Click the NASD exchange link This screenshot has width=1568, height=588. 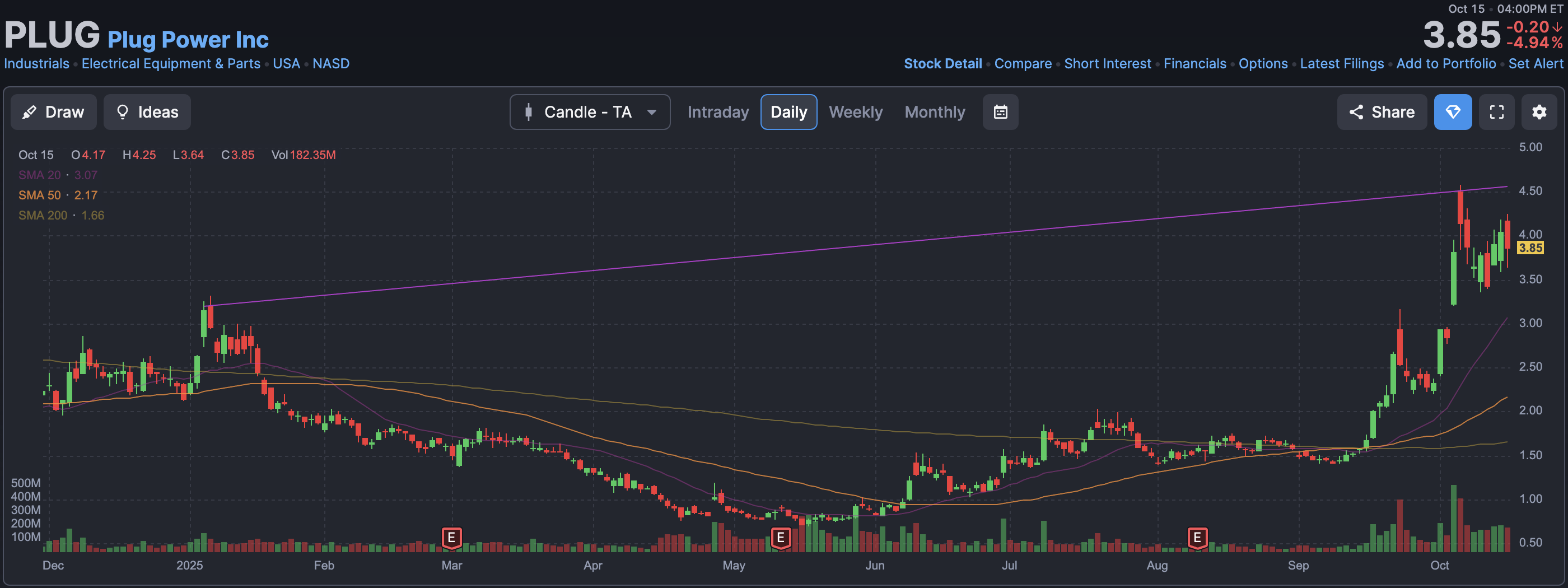point(331,63)
